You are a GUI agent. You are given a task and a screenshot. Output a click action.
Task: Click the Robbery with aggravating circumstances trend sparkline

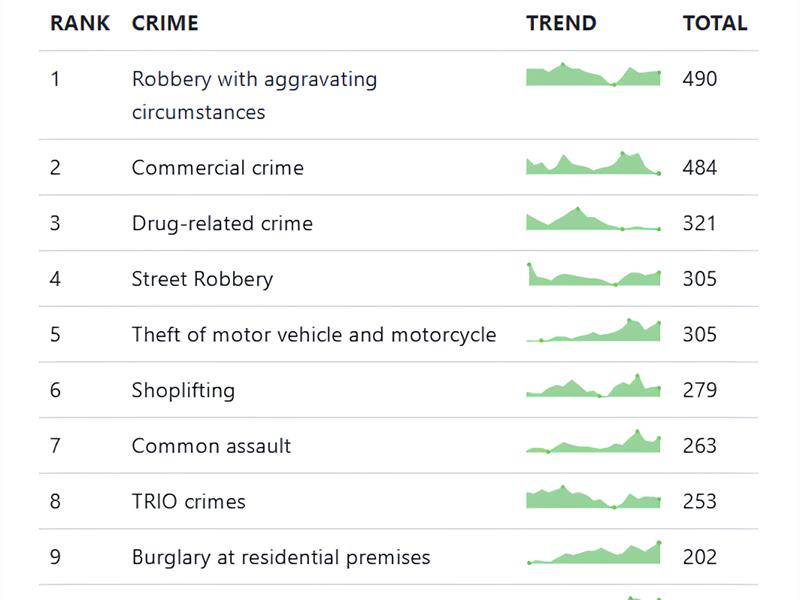click(x=593, y=74)
